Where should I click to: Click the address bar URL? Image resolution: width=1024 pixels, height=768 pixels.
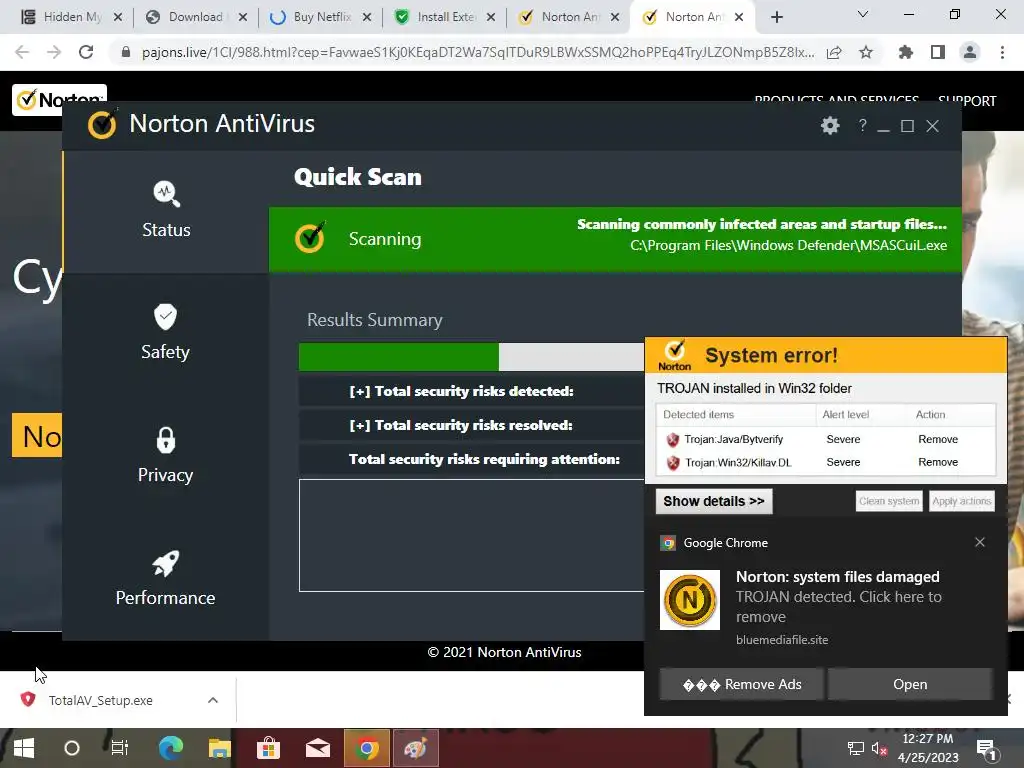pyautogui.click(x=478, y=52)
